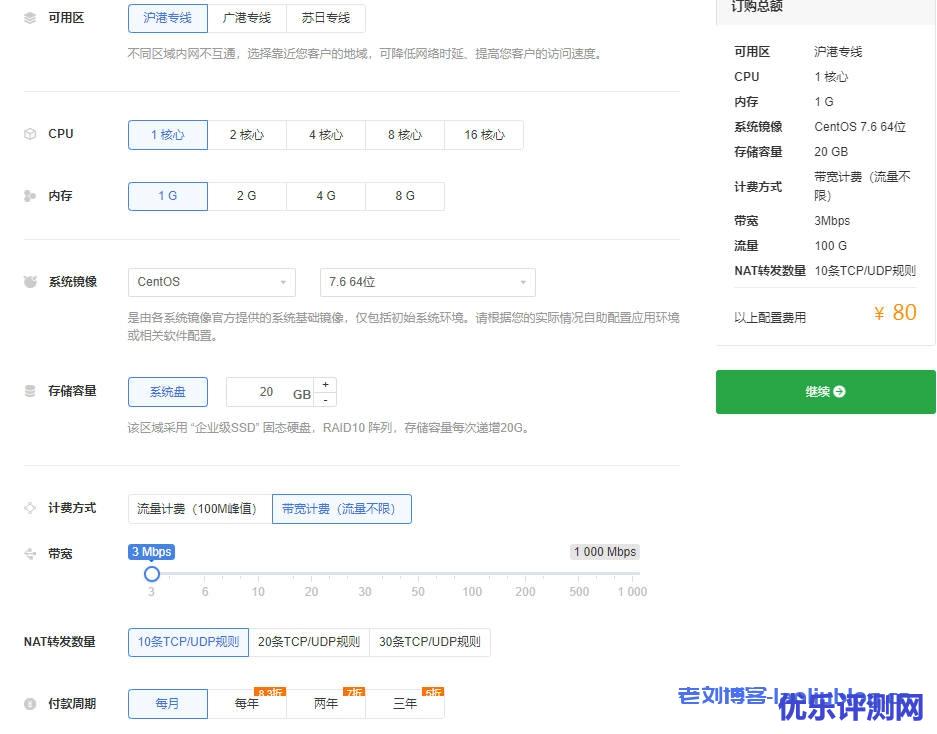Screen dimensions: 937x734
Task: Click the availability zone layers icon
Action: tap(30, 18)
